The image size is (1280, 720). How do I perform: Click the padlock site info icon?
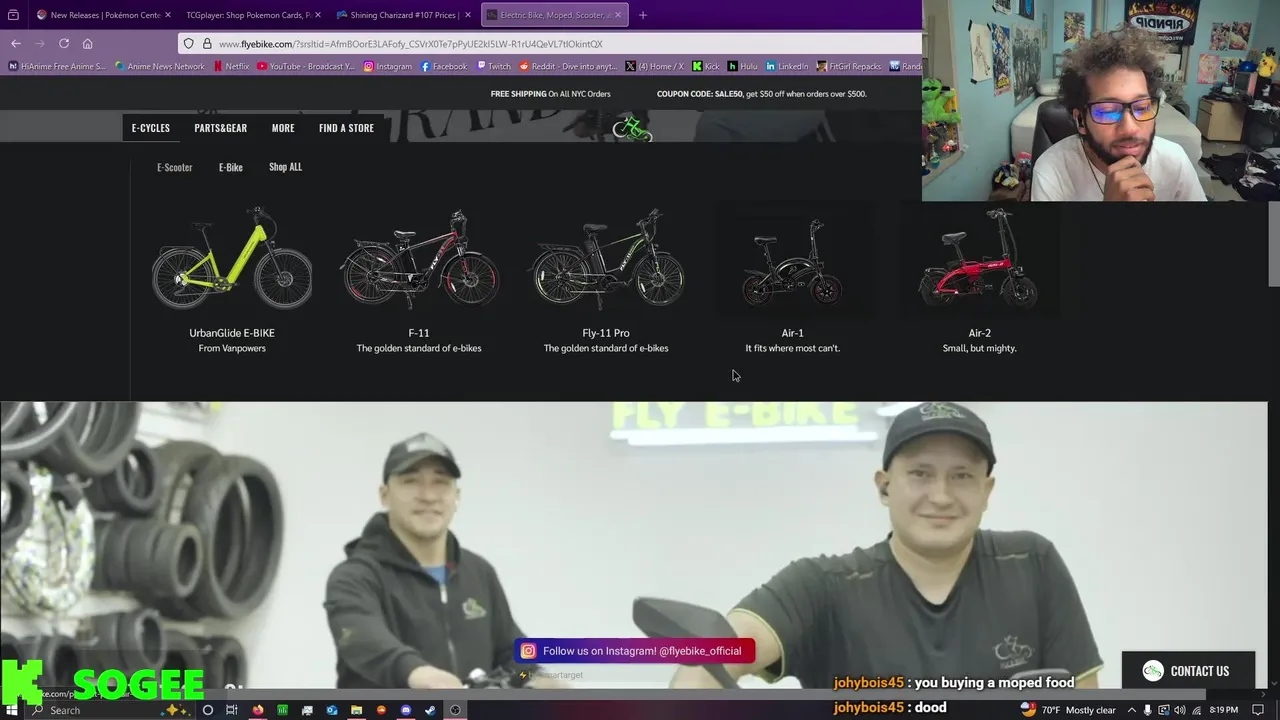coord(207,43)
